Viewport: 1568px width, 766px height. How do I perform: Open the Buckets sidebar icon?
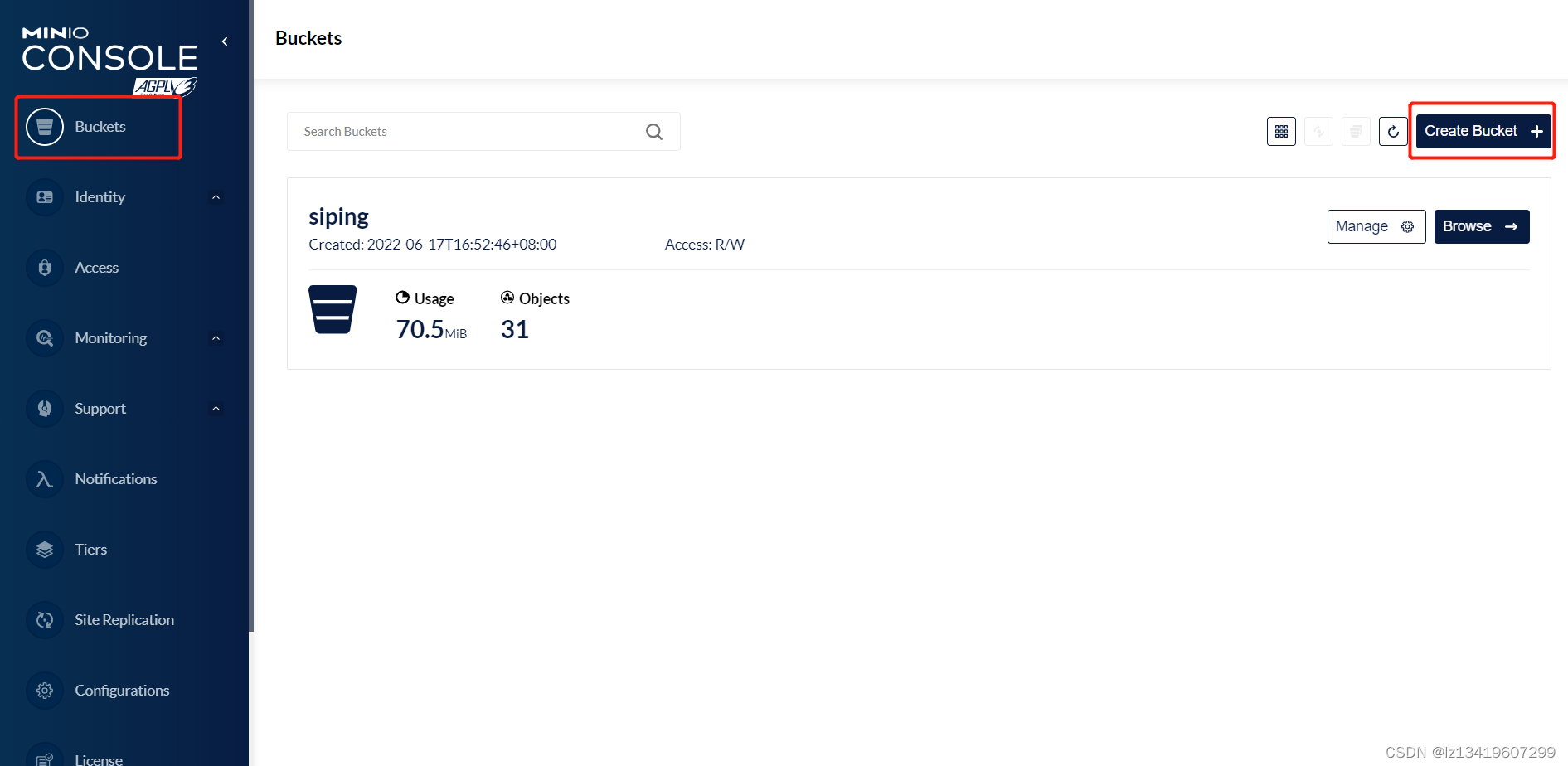click(x=45, y=127)
